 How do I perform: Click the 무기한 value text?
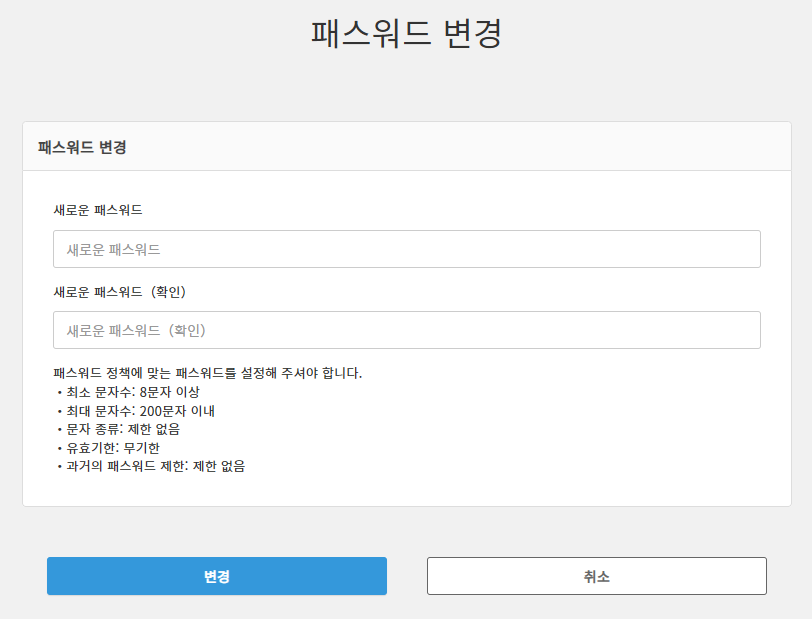[139, 448]
